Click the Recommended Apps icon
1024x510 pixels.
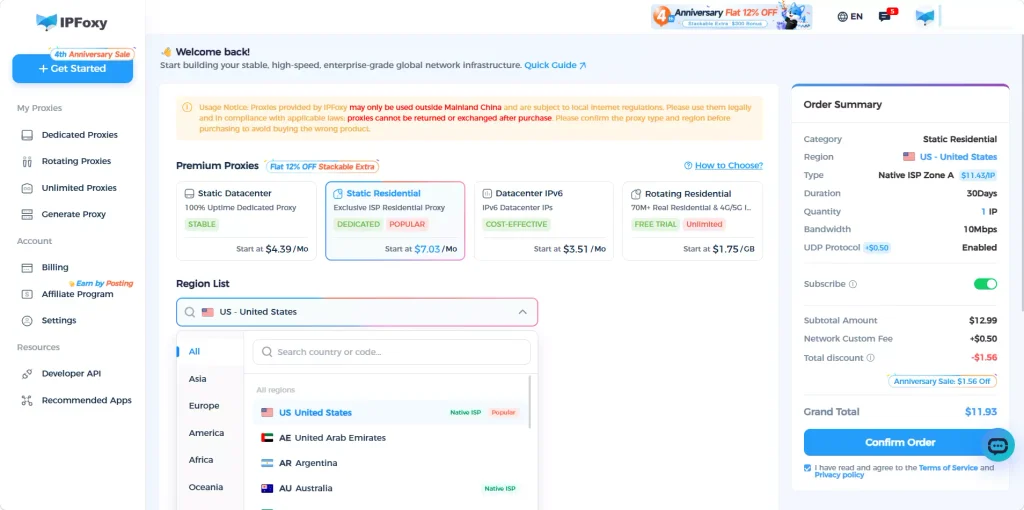[x=27, y=400]
